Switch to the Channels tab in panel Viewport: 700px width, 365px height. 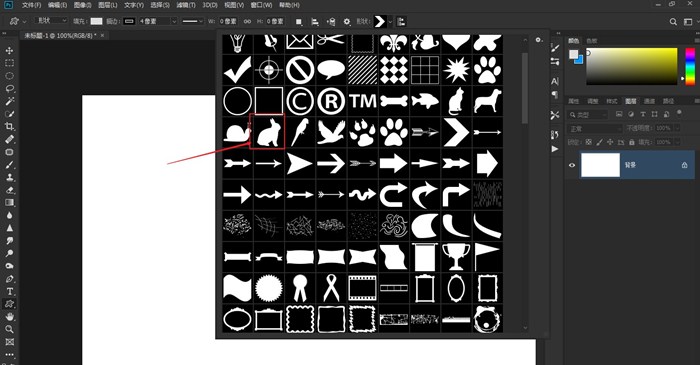coord(649,101)
